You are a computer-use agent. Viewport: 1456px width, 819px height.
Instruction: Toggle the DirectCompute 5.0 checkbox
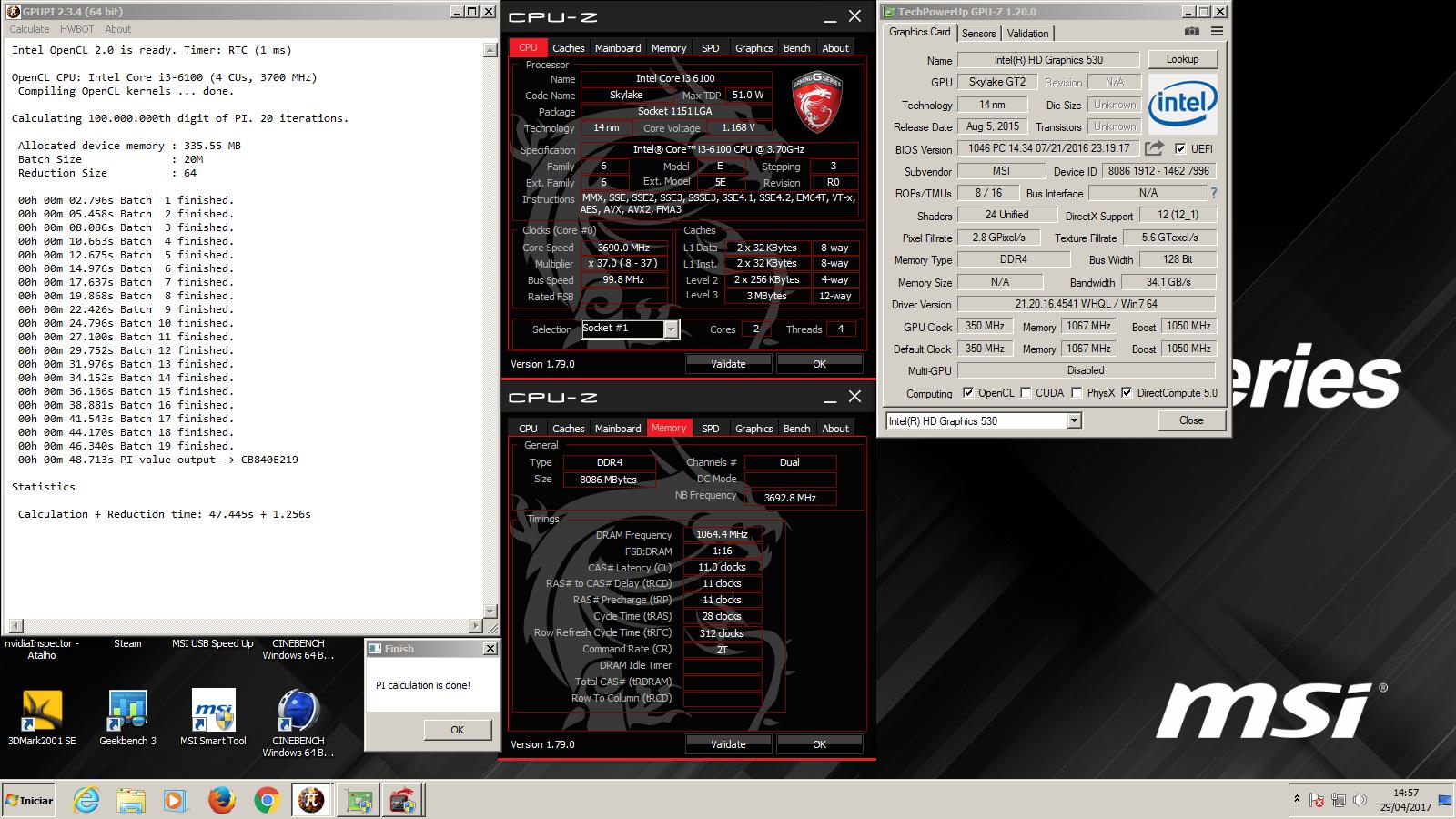pyautogui.click(x=1127, y=393)
